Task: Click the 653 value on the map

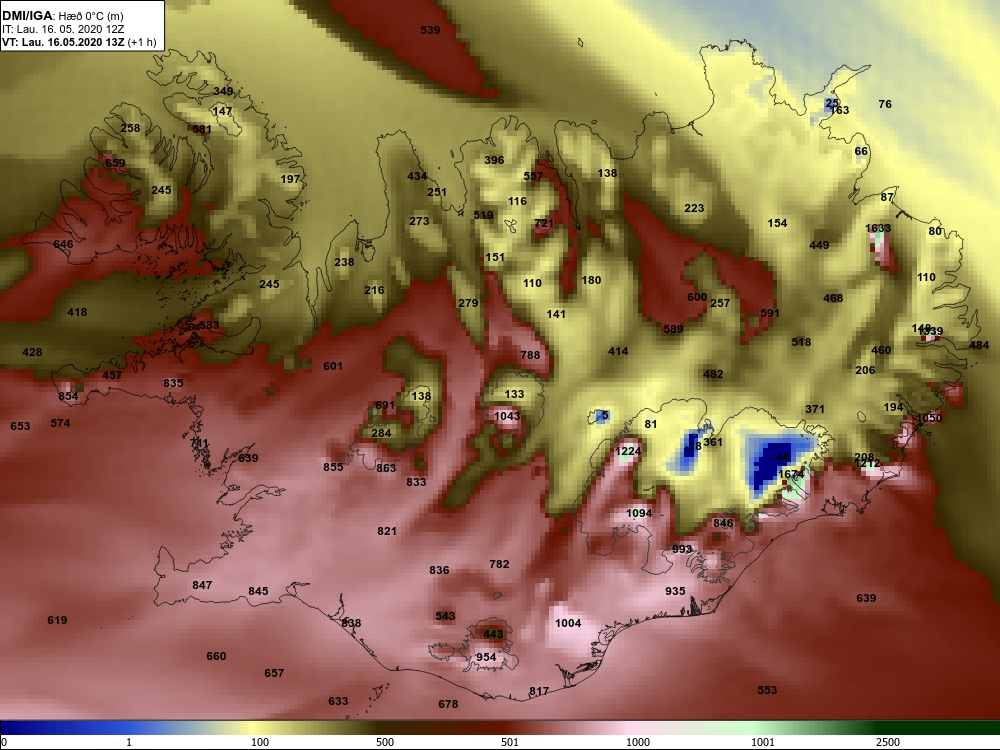Action: [20, 426]
